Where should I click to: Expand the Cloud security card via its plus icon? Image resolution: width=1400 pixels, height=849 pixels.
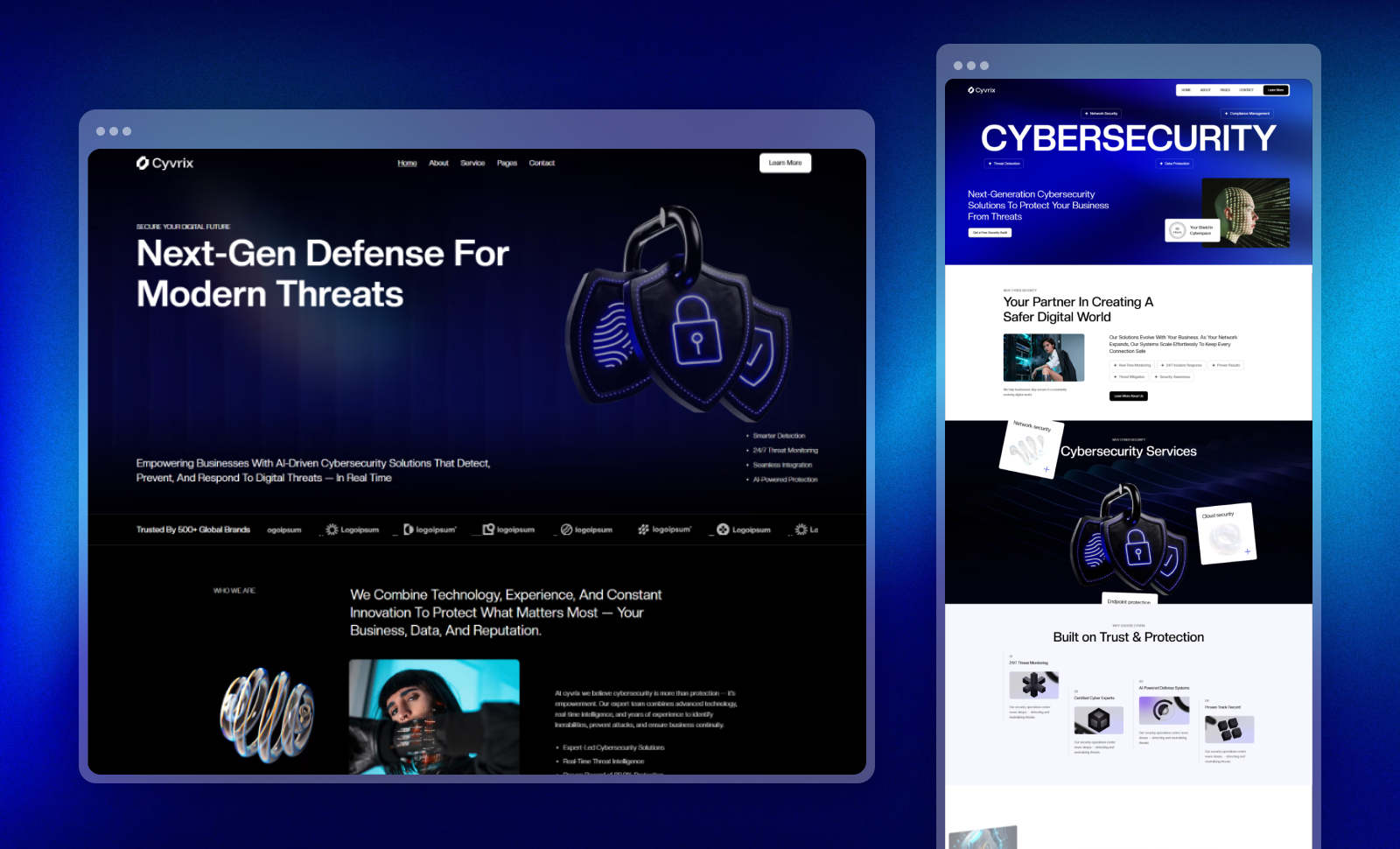pyautogui.click(x=1247, y=551)
